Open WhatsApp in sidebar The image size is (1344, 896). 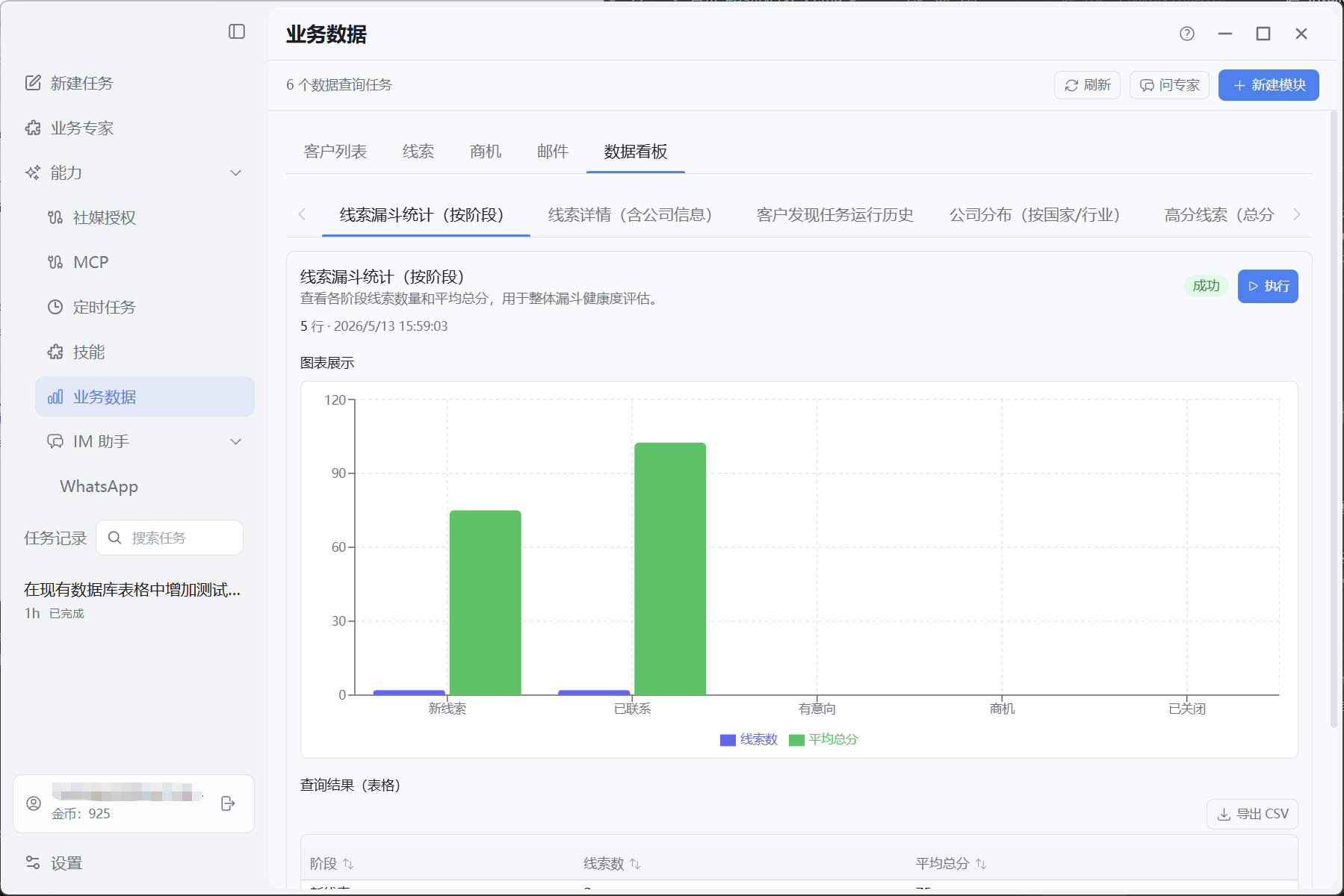tap(99, 486)
